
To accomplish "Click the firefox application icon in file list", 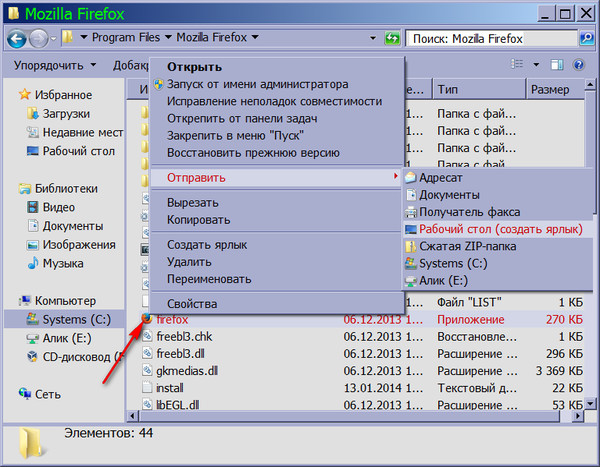I will tap(147, 318).
